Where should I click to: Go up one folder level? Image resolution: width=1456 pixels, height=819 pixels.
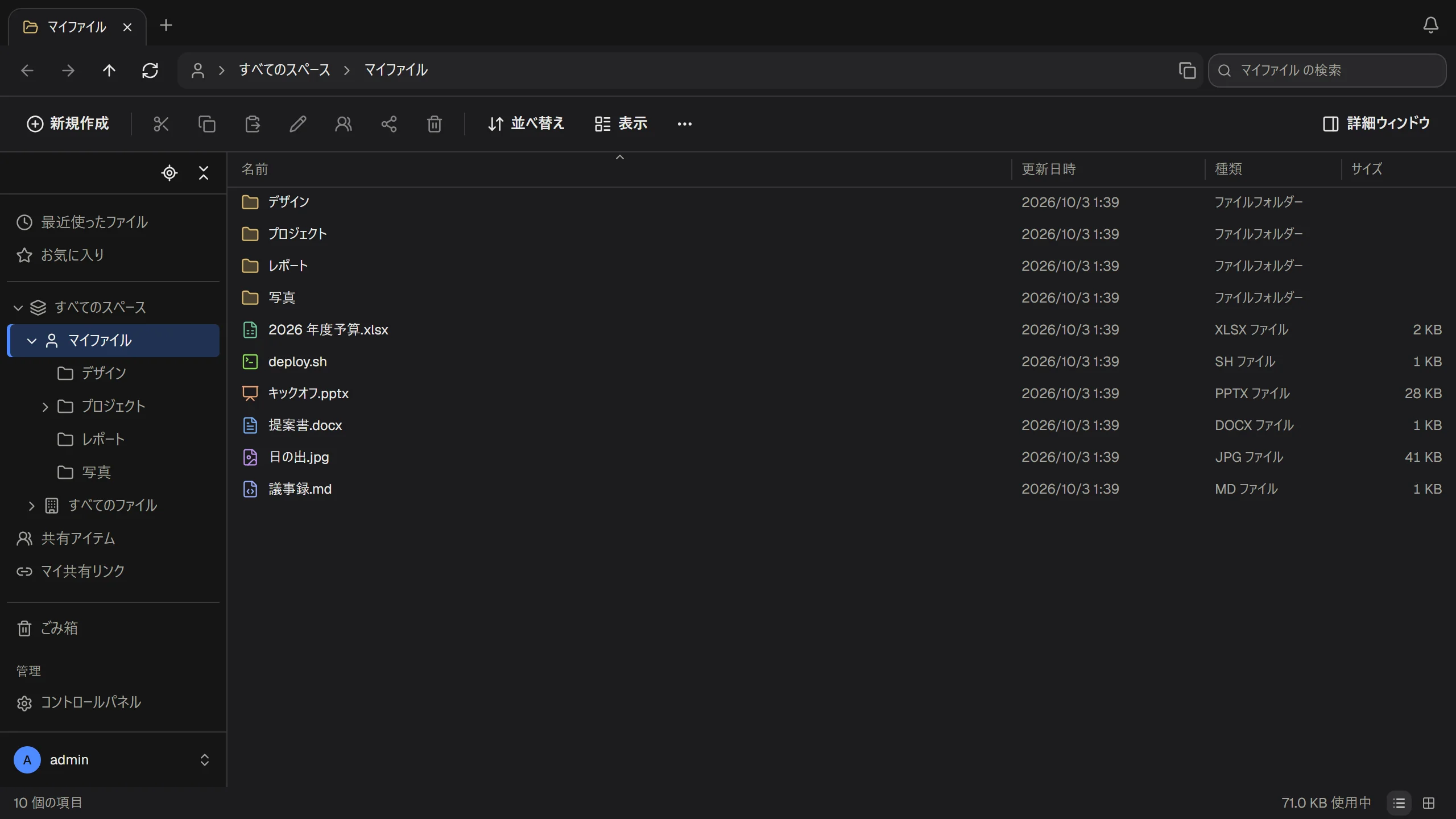pos(109,71)
